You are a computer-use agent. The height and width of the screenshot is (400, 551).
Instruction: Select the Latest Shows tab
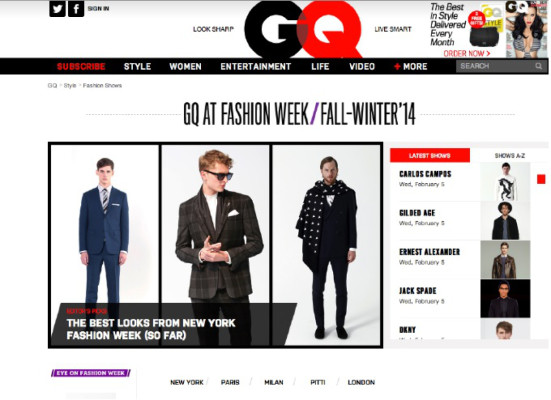click(x=430, y=155)
